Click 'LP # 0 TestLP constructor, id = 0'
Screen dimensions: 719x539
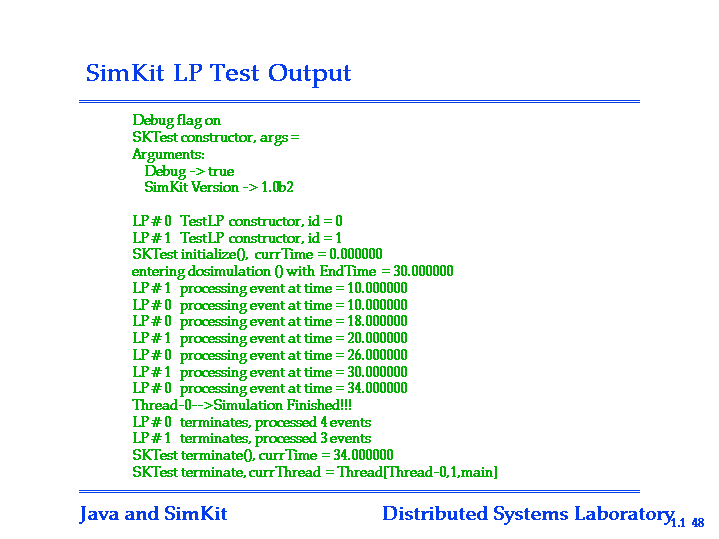pyautogui.click(x=238, y=221)
